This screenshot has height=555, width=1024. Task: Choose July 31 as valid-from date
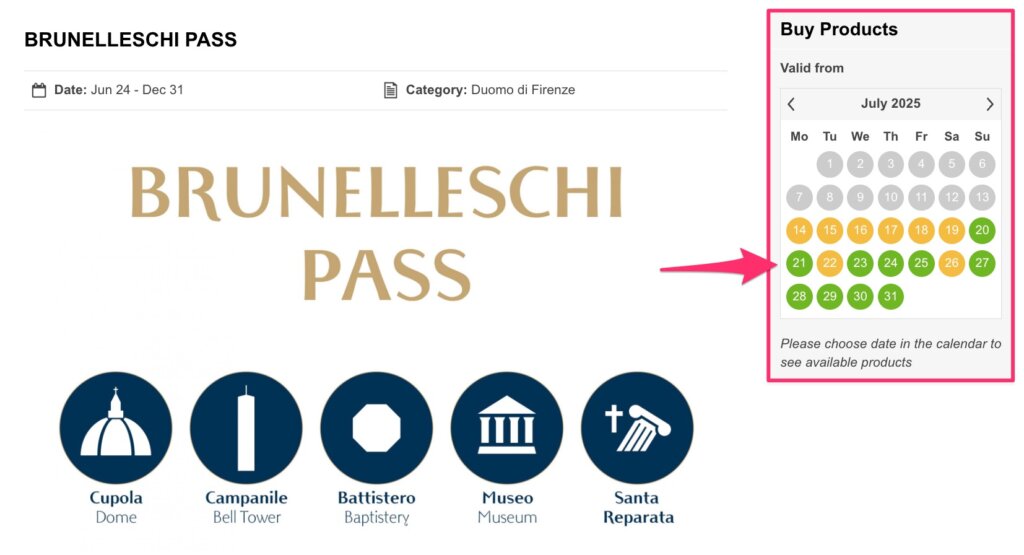pyautogui.click(x=891, y=297)
